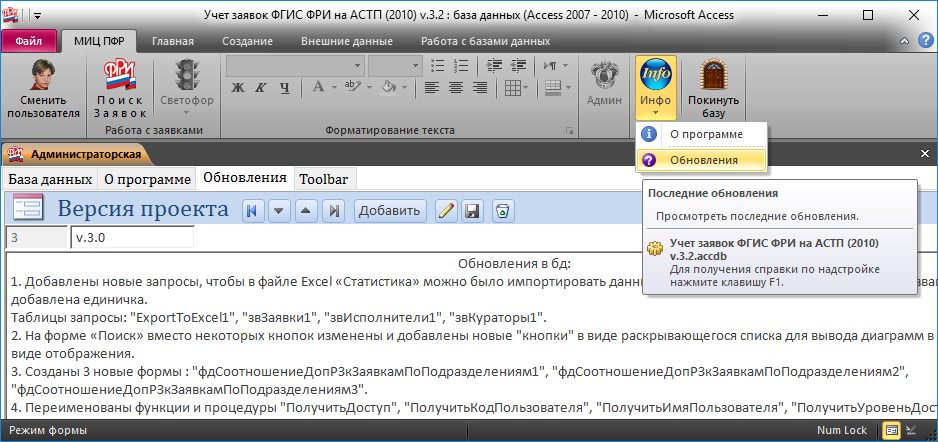The image size is (938, 442).
Task: Toggle italic К text formatting
Action: (x=259, y=88)
